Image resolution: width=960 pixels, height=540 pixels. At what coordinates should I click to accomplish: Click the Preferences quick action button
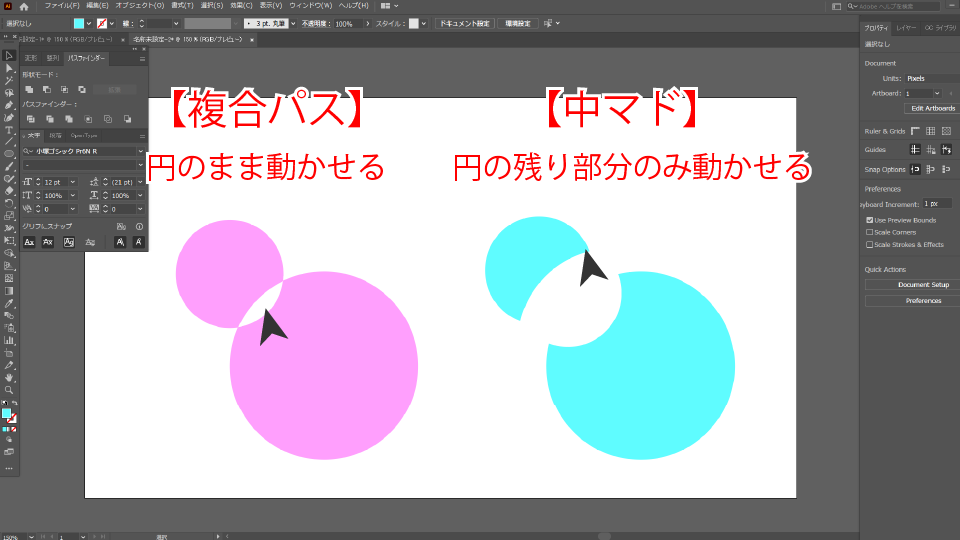pos(913,301)
